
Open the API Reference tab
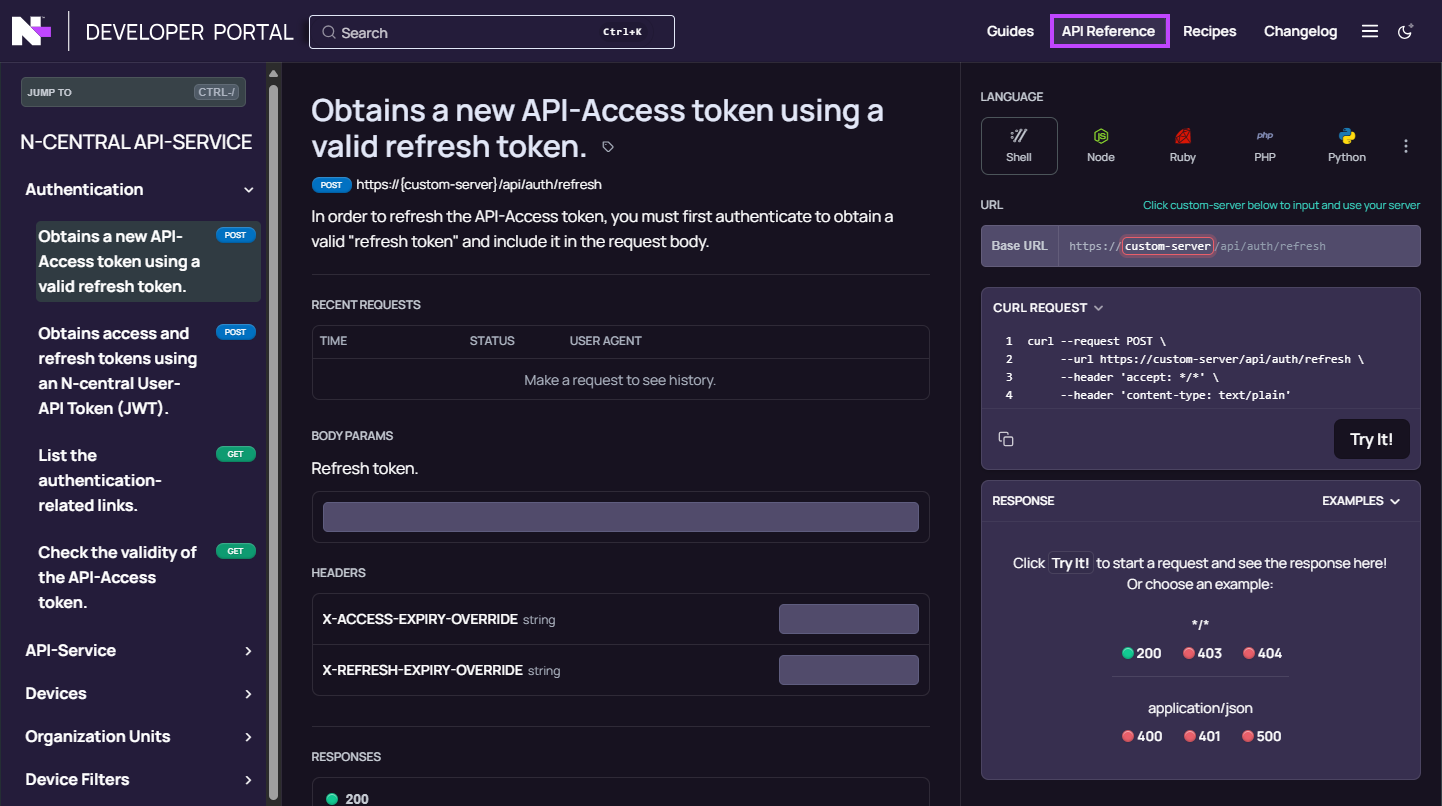coord(1109,31)
